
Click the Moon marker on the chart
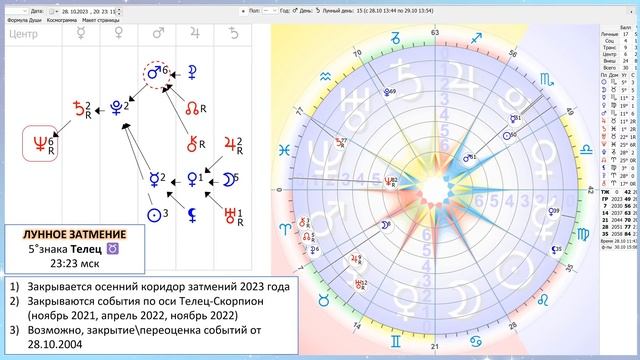click(385, 225)
